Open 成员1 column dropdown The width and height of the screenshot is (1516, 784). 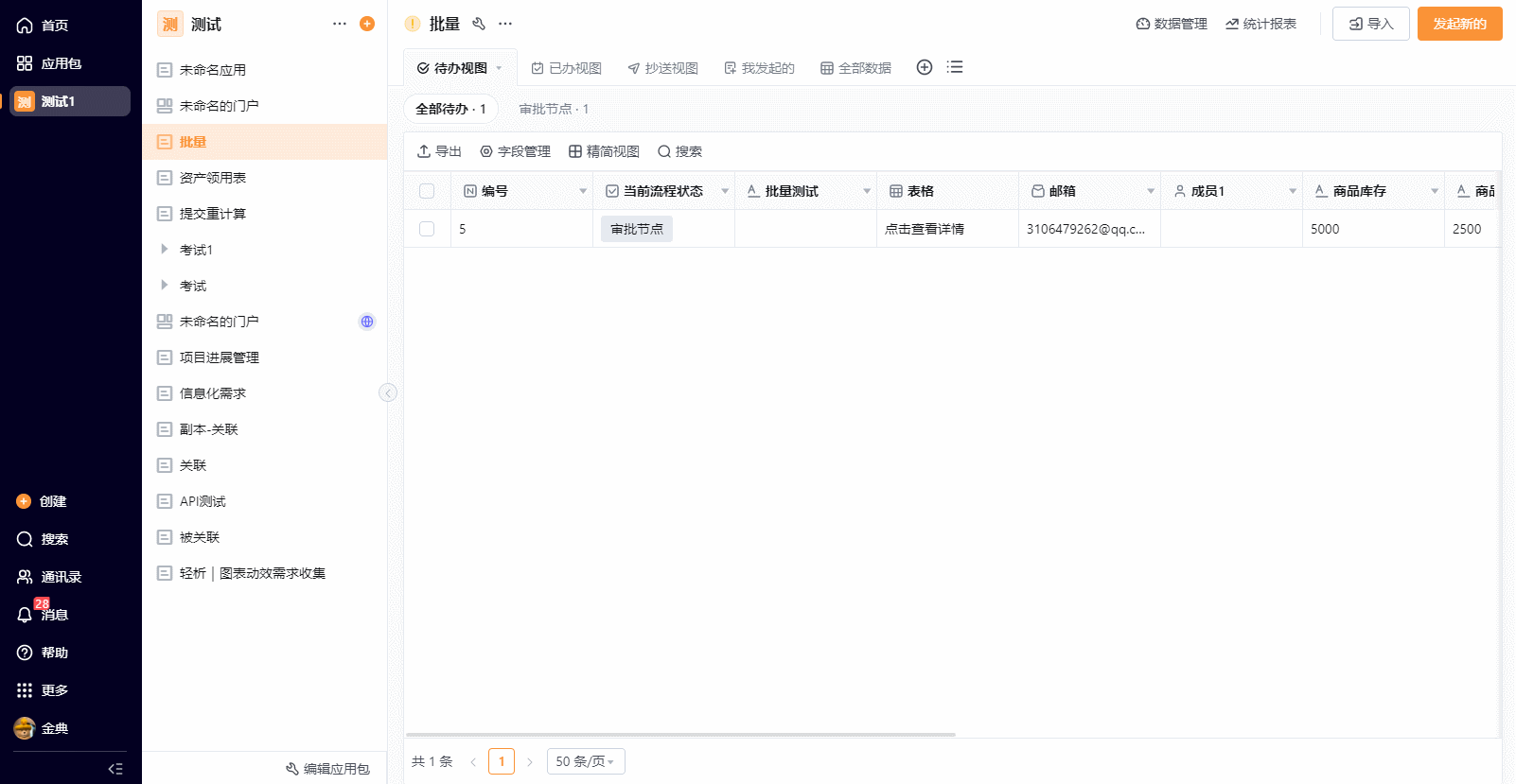[1293, 191]
